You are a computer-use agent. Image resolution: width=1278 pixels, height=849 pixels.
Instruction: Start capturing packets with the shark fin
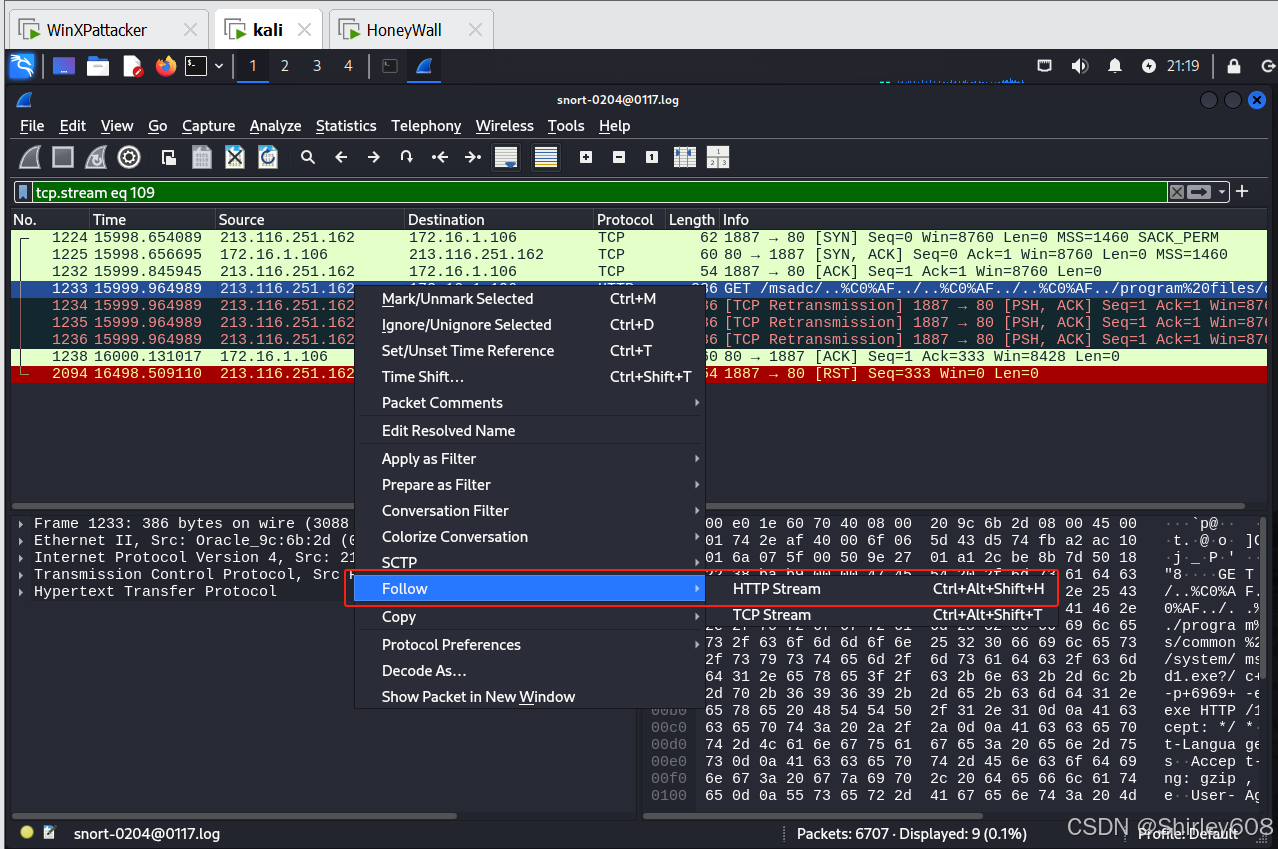pos(31,157)
